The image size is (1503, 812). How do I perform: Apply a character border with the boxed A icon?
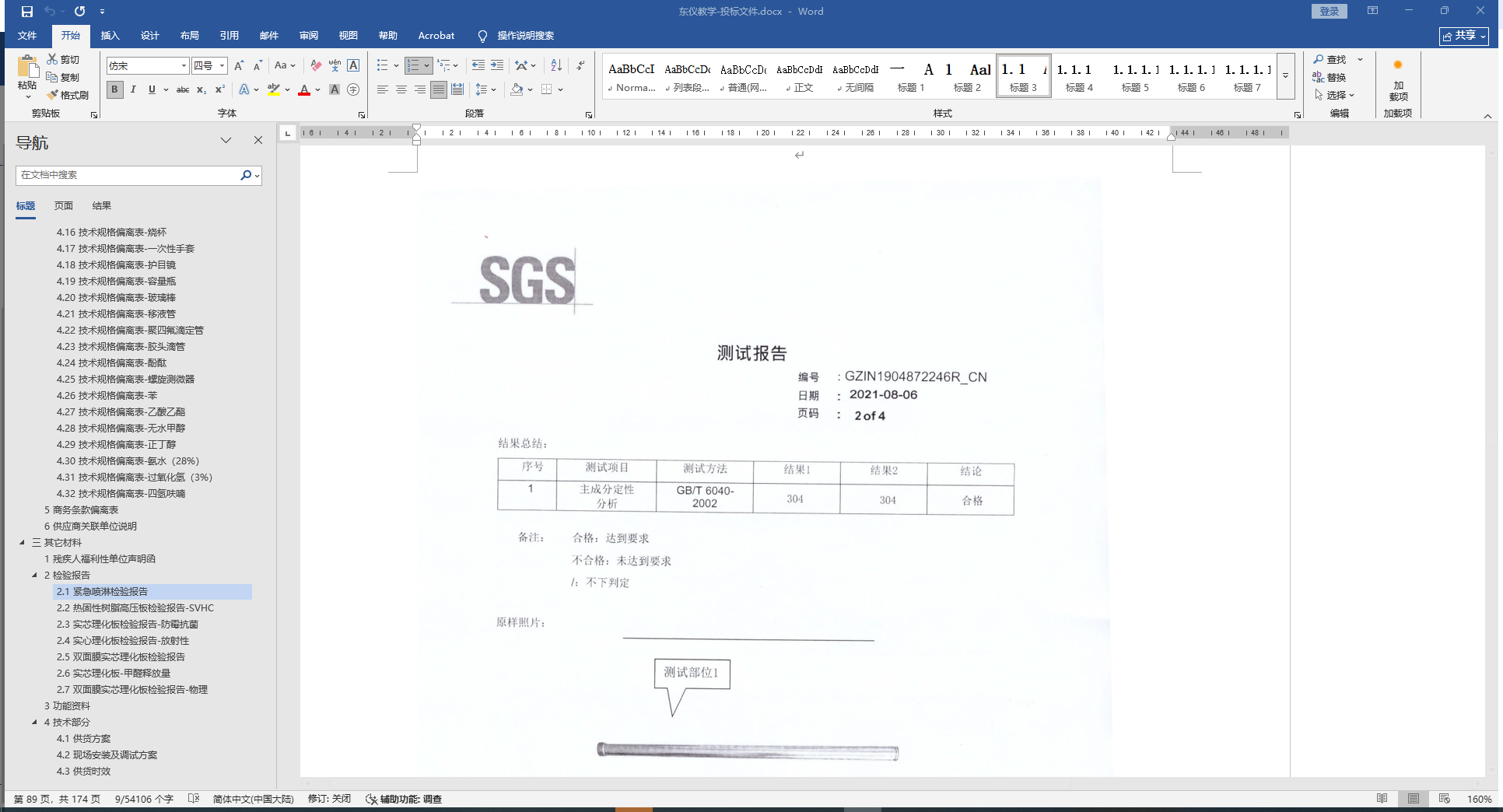tap(353, 66)
